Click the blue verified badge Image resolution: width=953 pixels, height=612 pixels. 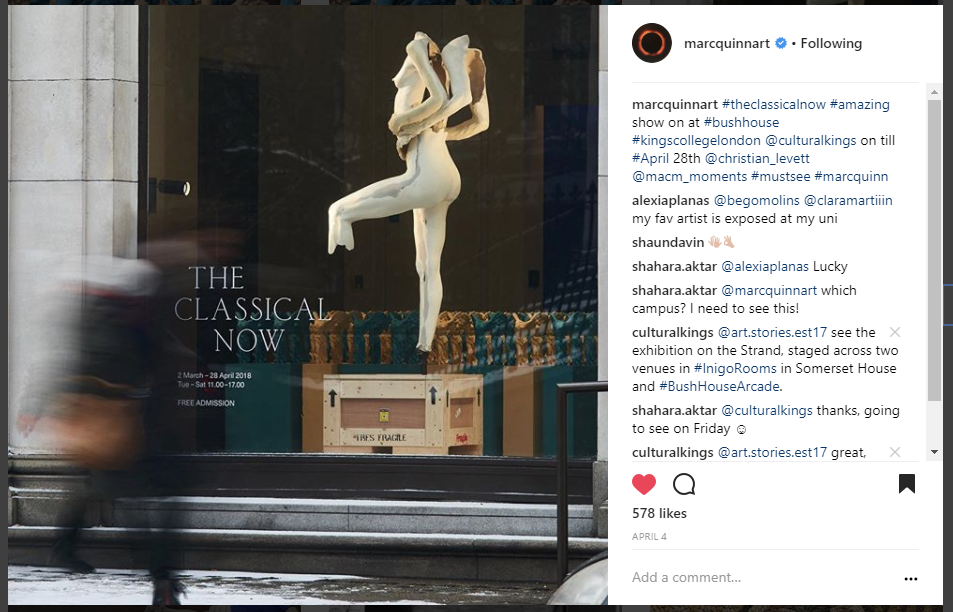click(x=781, y=43)
